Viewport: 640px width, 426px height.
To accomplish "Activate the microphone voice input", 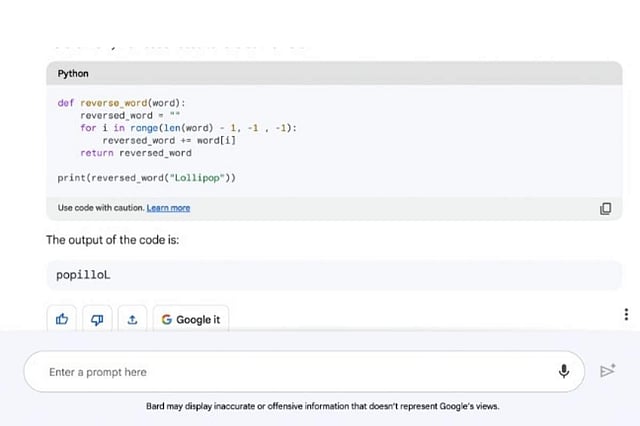I will tap(564, 371).
